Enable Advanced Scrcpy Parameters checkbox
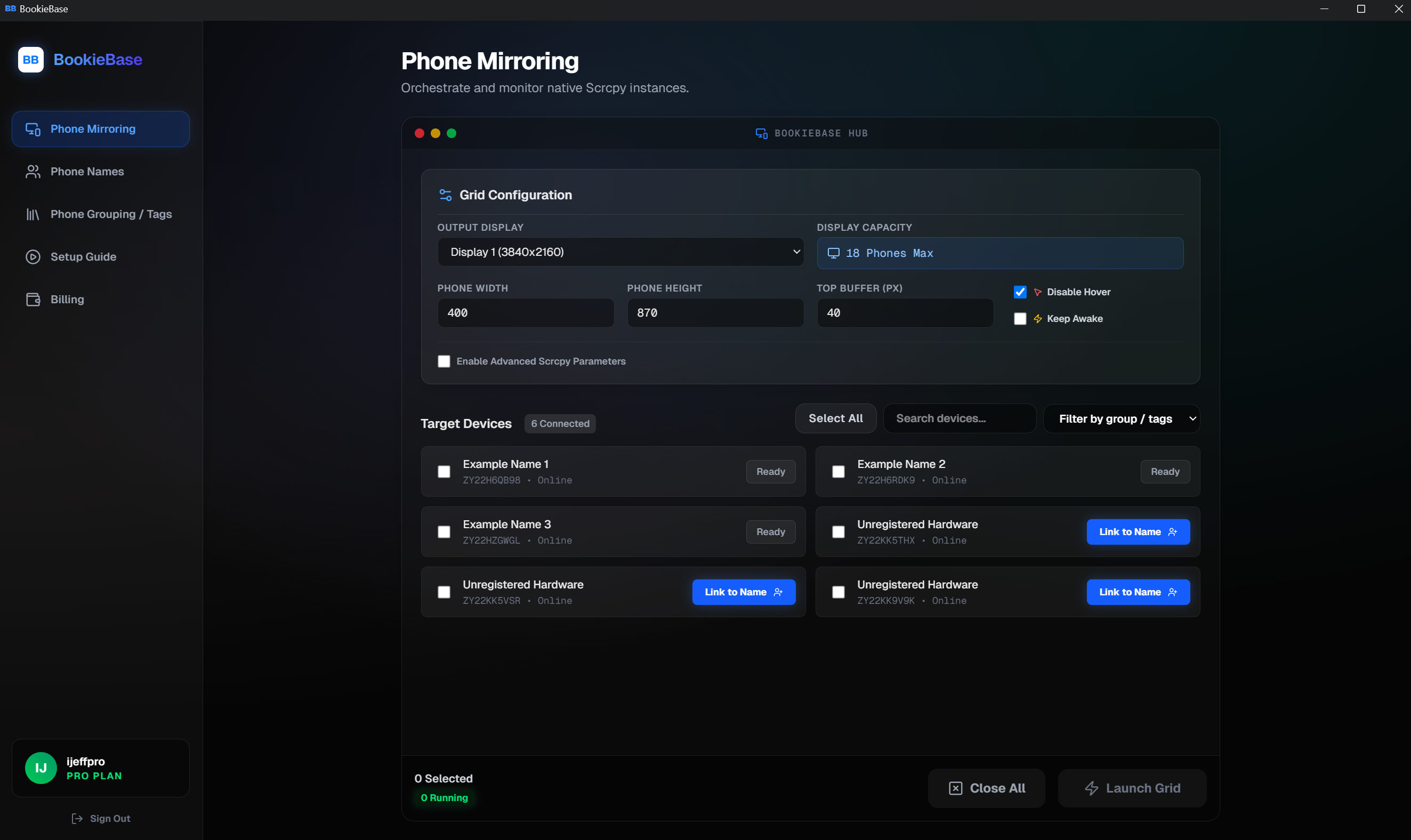1411x840 pixels. (x=444, y=361)
